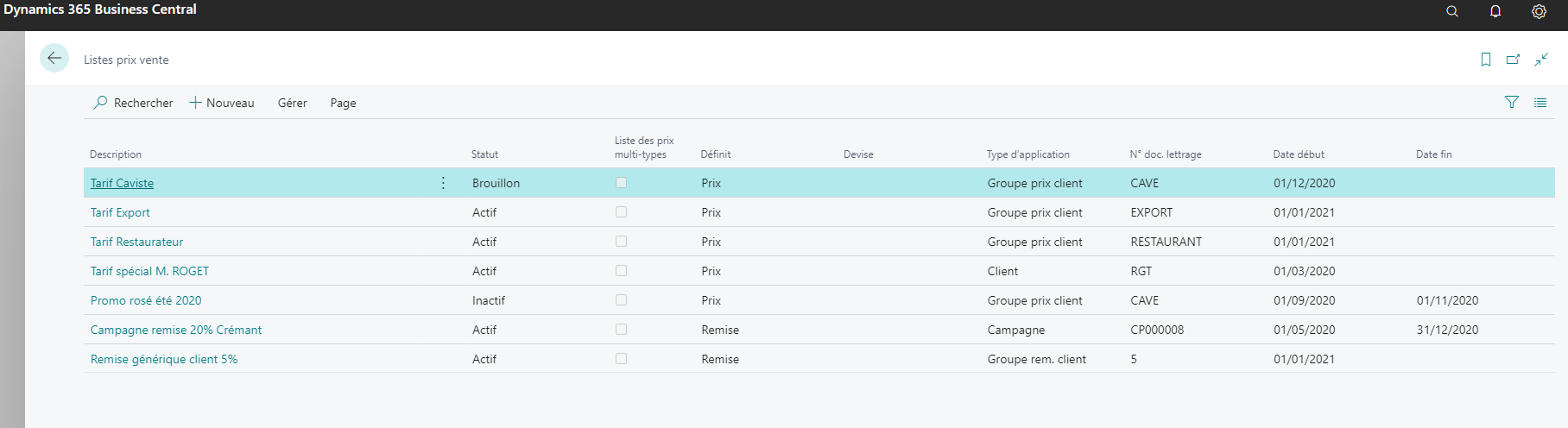
Task: Show more options for Tarif Caviste row
Action: 443,183
